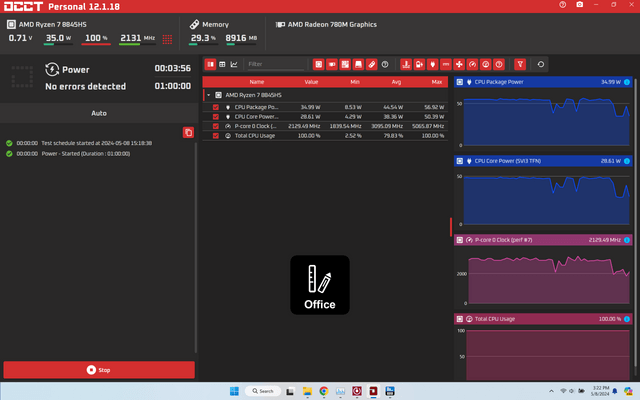Reset sensor min/max with the refresh icon
The image size is (640, 400).
541,64
